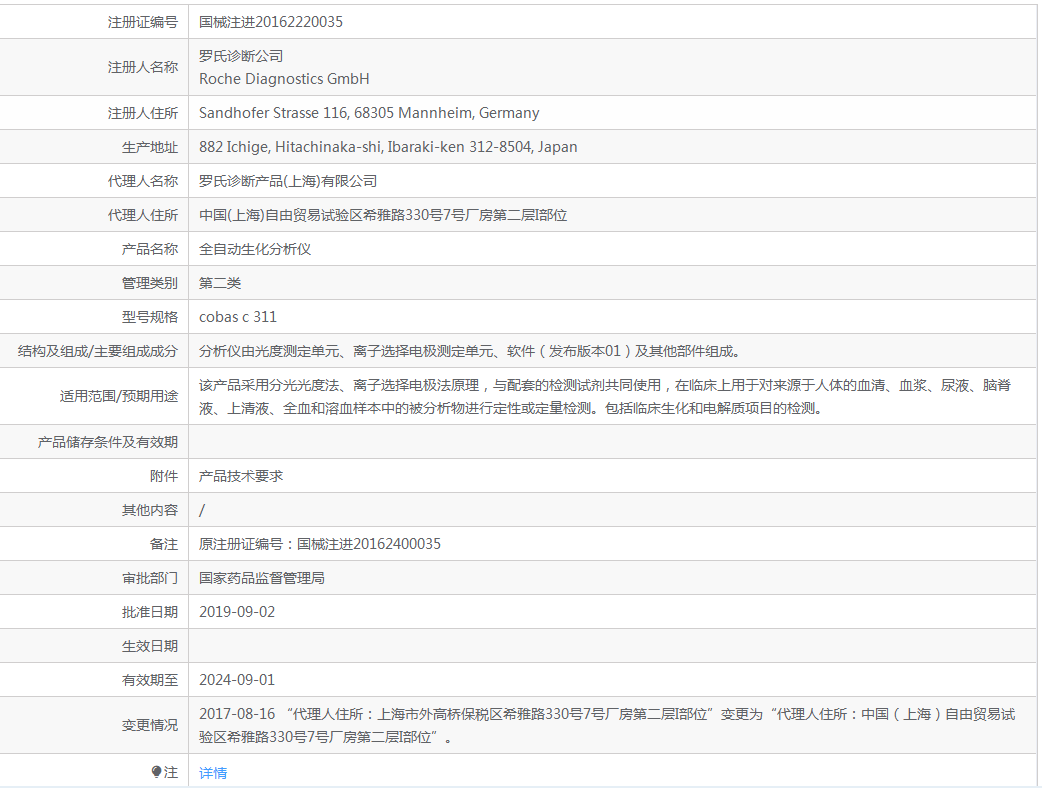
Task: Click the 生产地址 label
Action: point(150,147)
